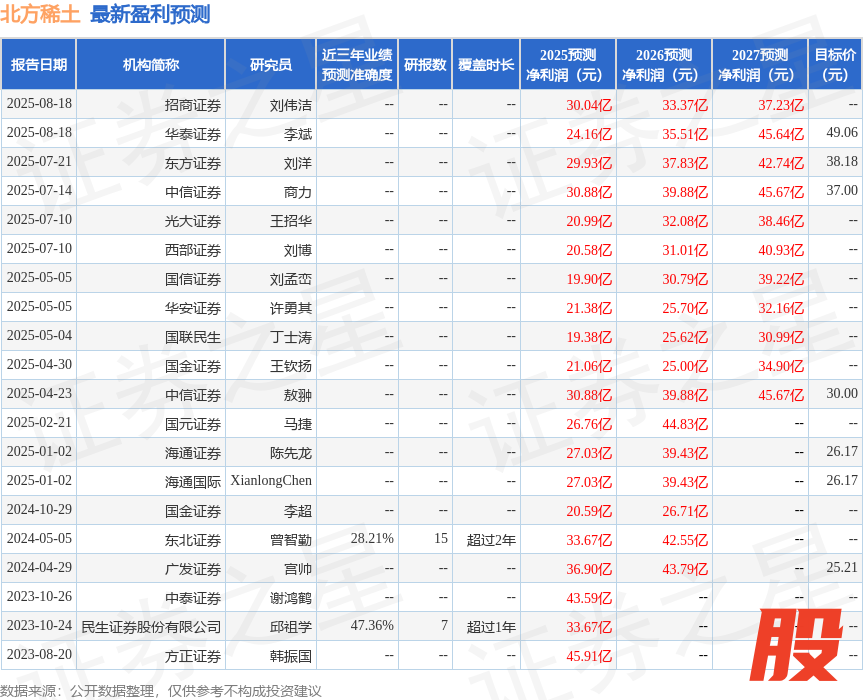Select the 2025预测净利润 column header
Viewport: 863px width, 700px height.
[x=567, y=65]
